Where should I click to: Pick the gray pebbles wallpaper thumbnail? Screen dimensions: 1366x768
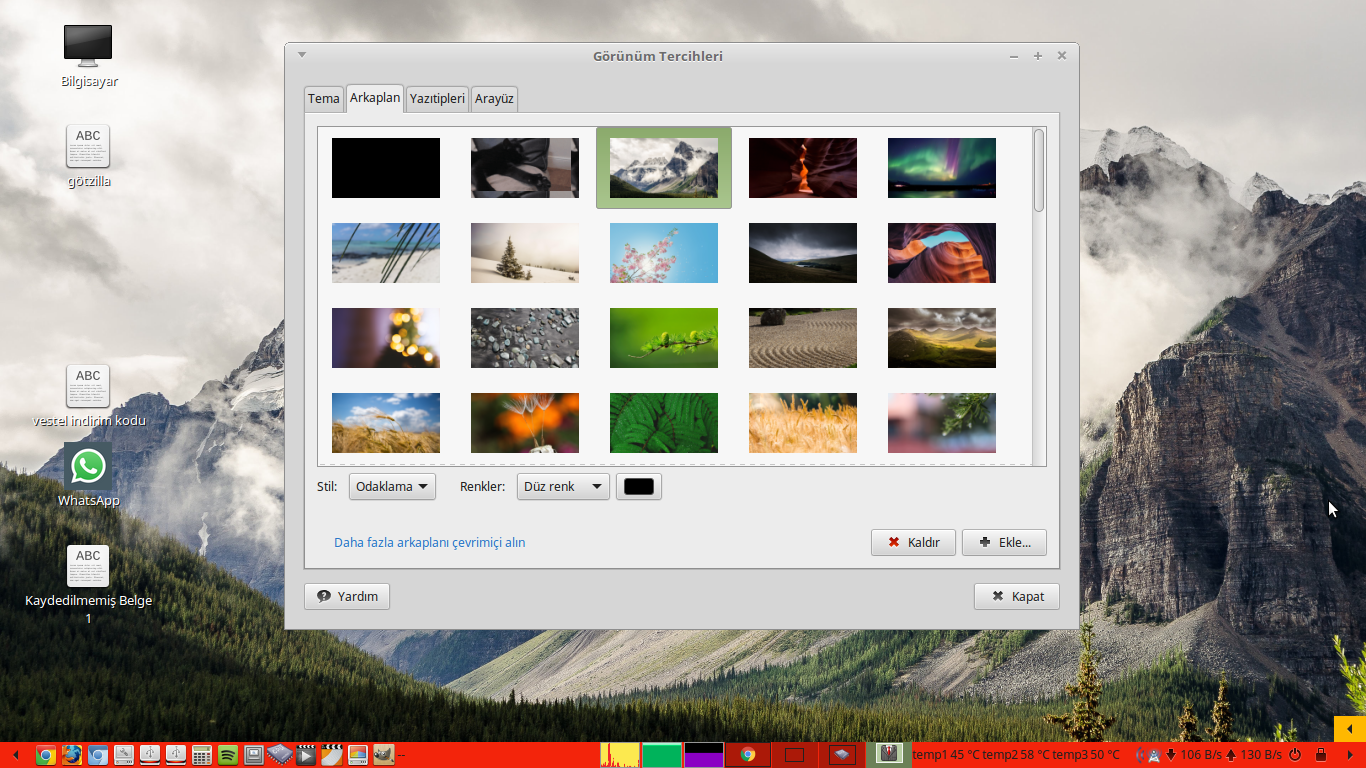525,338
